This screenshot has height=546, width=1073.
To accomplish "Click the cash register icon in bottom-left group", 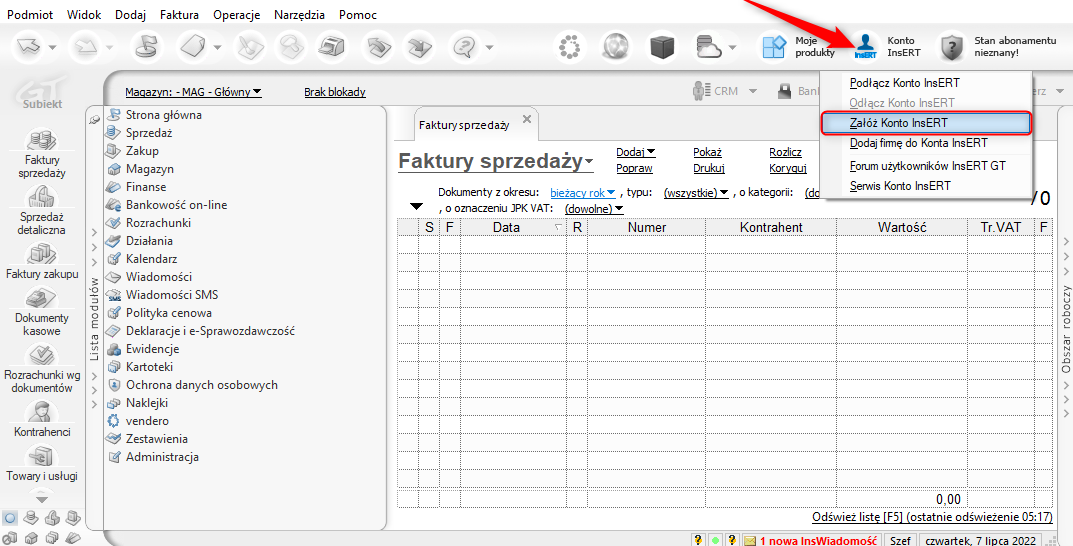I will (51, 517).
